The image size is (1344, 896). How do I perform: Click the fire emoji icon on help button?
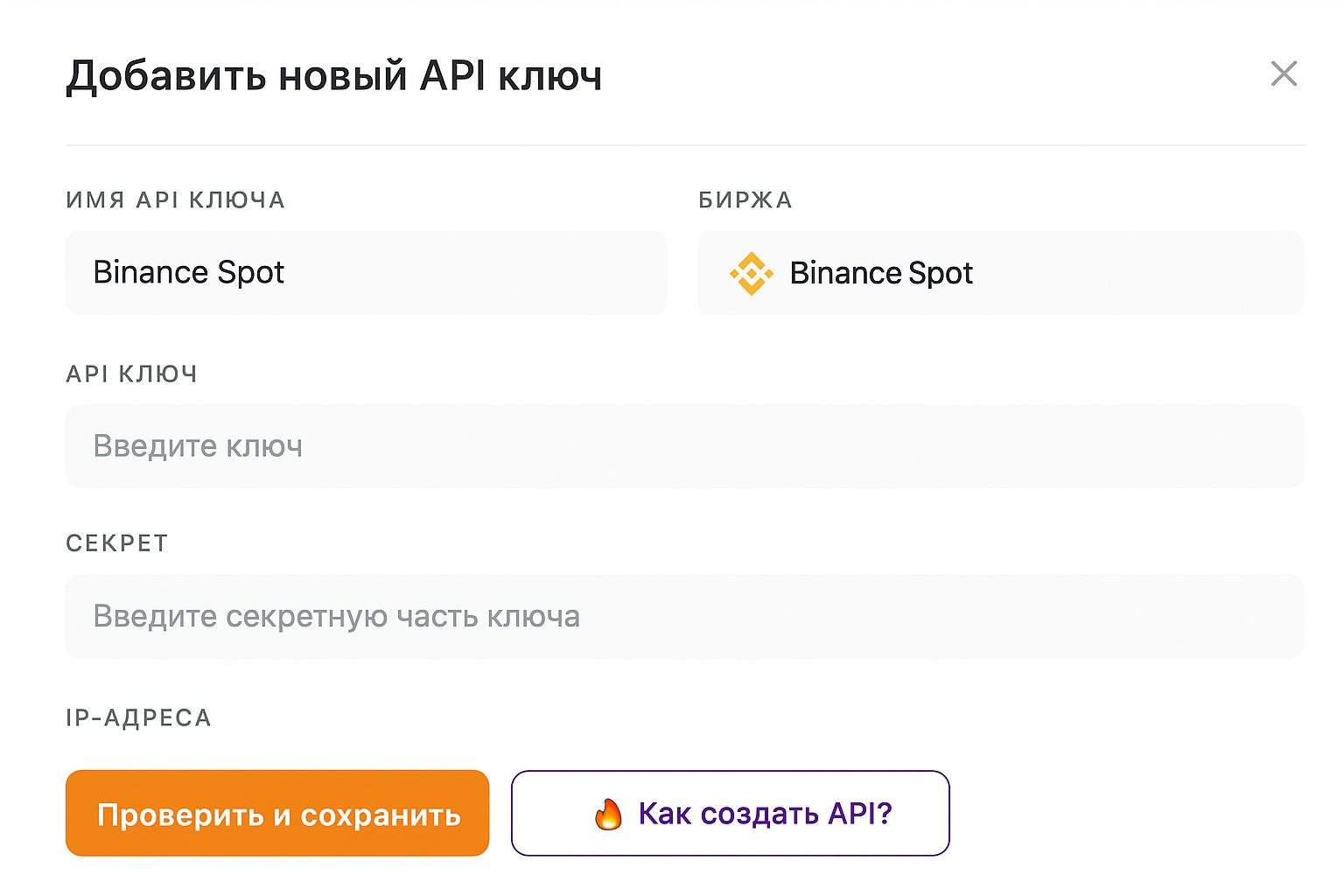608,814
